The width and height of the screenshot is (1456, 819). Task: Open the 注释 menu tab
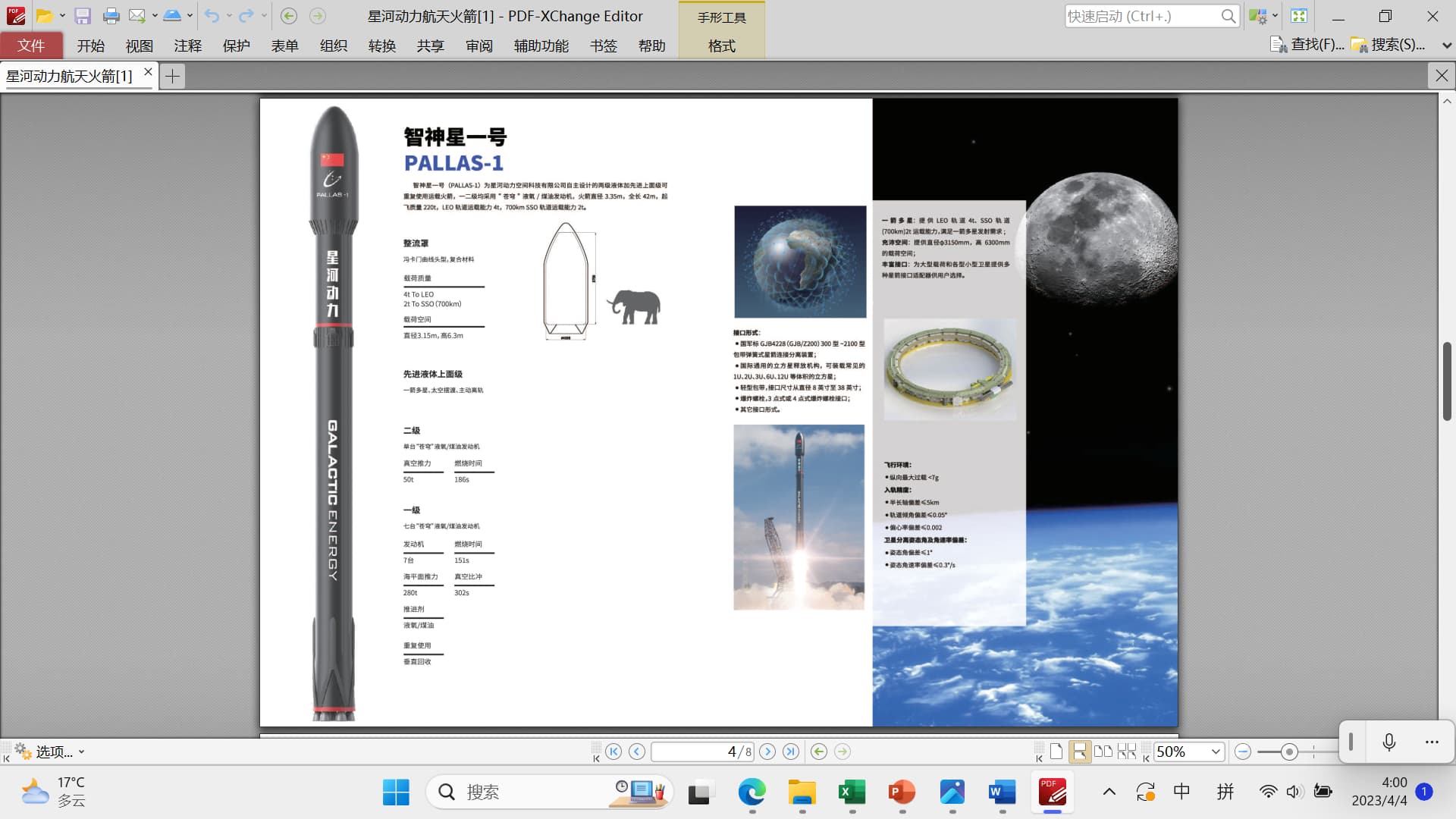(187, 45)
